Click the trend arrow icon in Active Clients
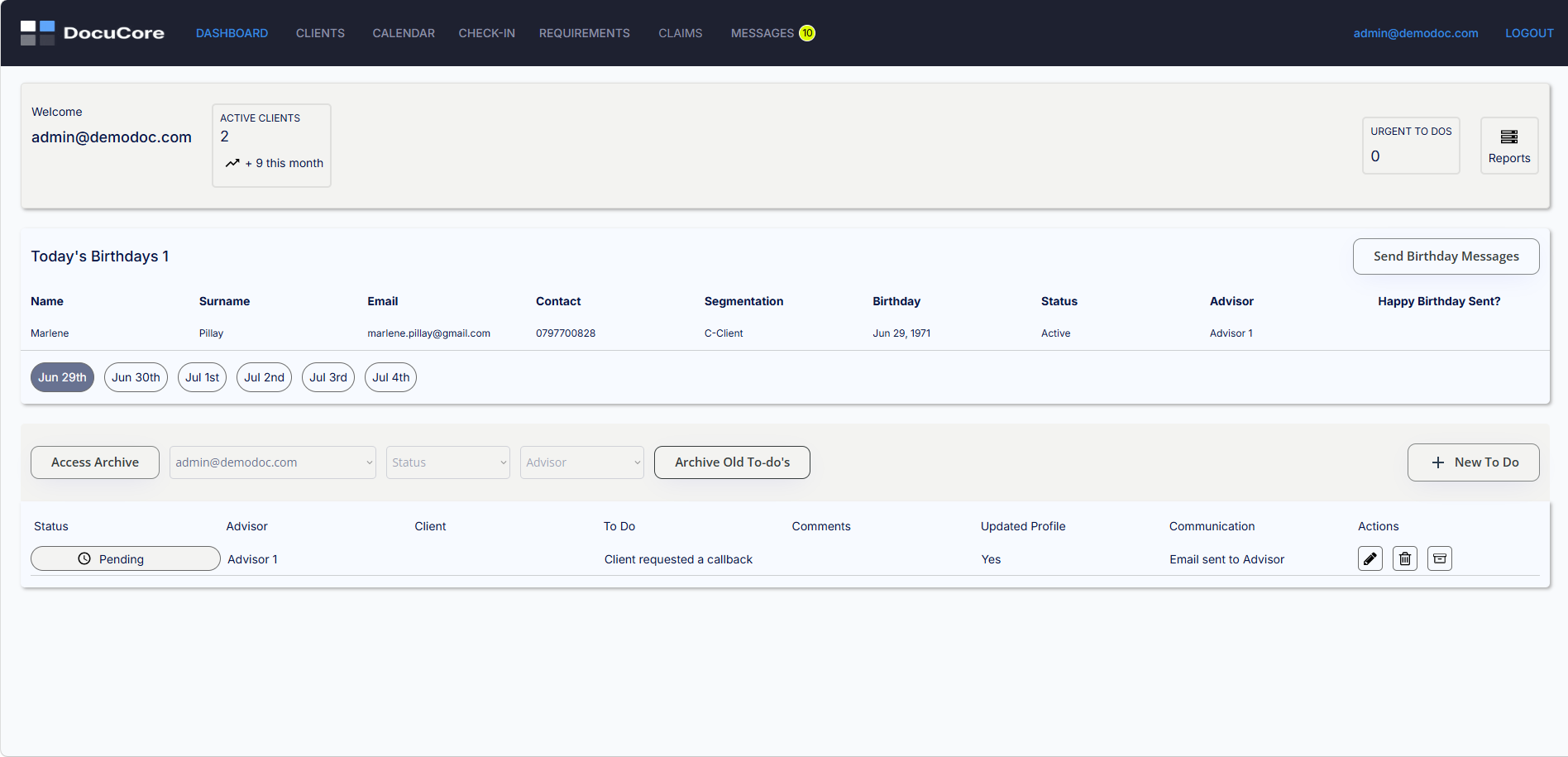Screen dimensions: 1568x757 coord(232,163)
